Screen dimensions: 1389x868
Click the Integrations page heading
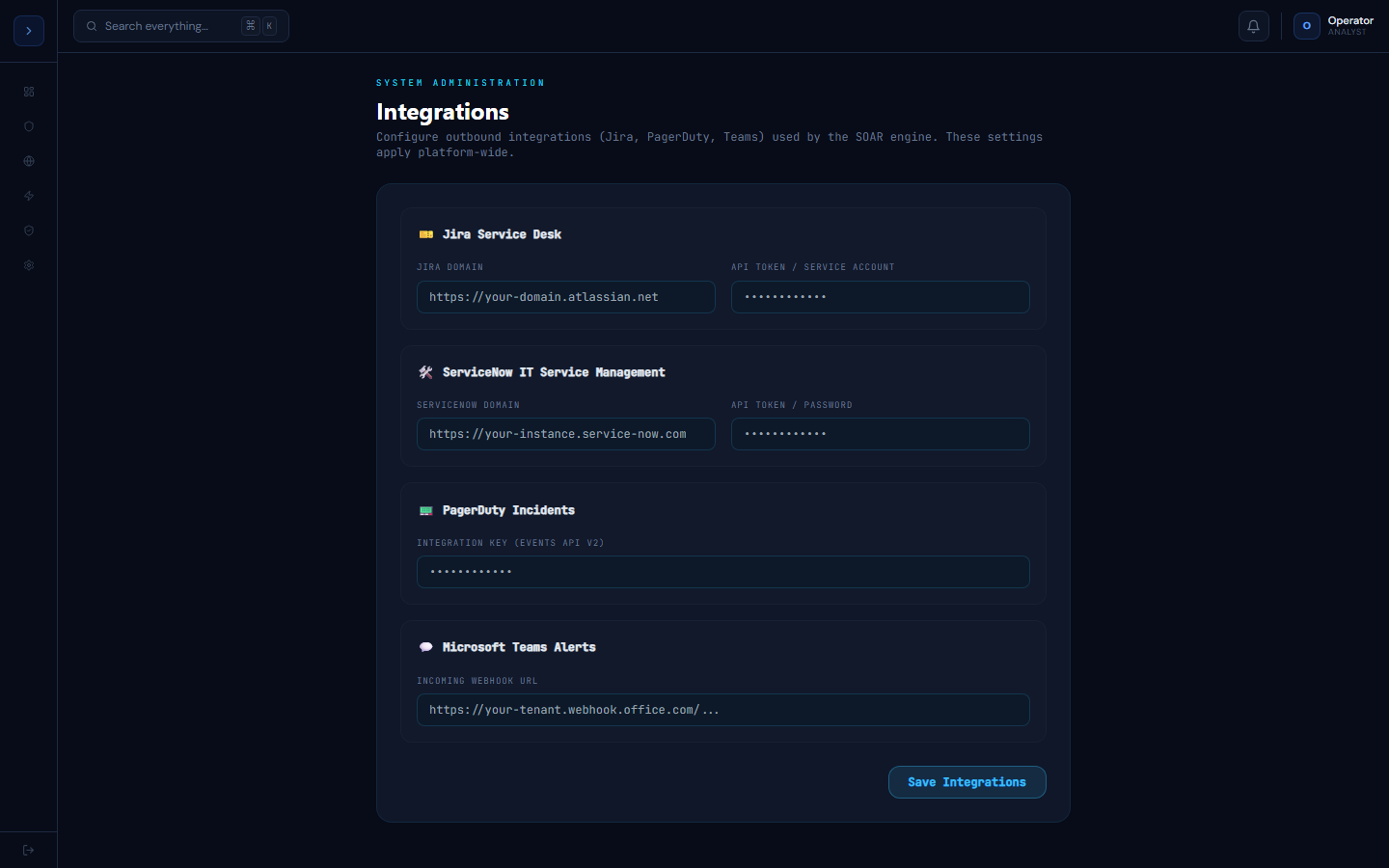pyautogui.click(x=443, y=112)
